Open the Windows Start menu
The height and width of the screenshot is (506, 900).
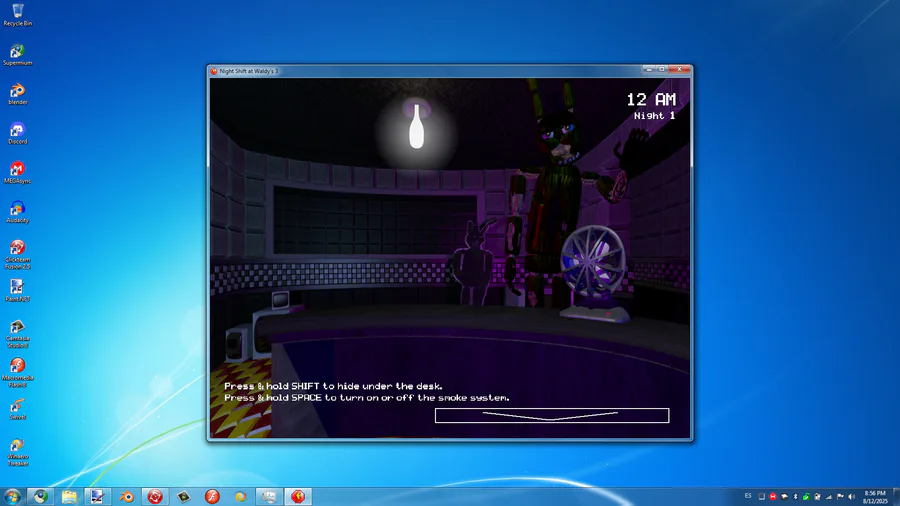pyautogui.click(x=12, y=496)
